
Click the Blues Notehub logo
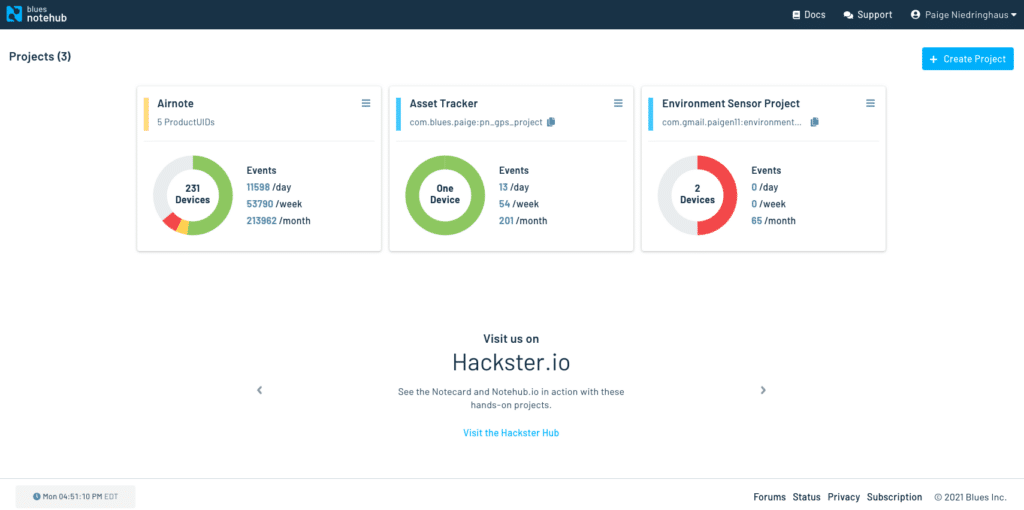point(34,14)
